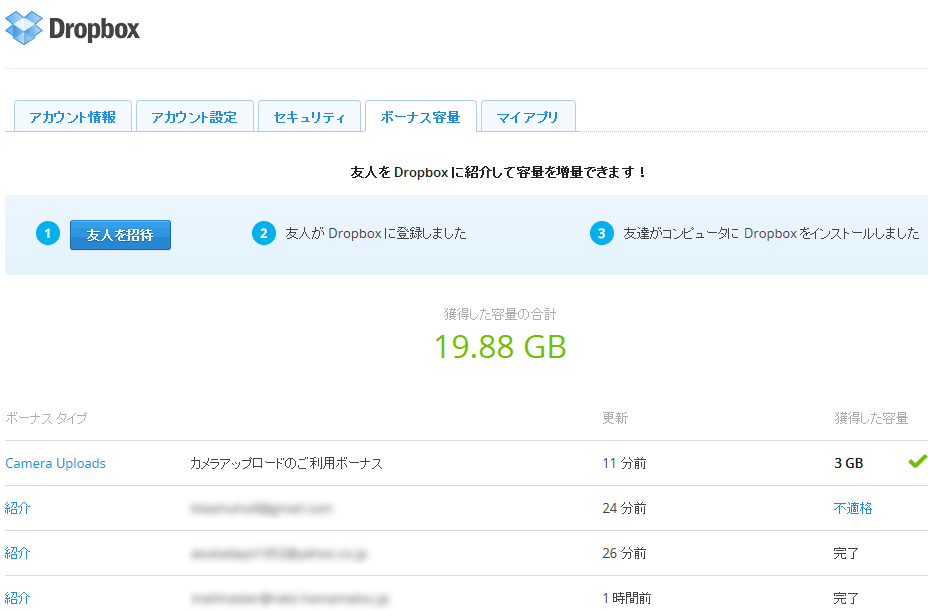The height and width of the screenshot is (610, 928).
Task: Select the ボーナス容量 tab
Action: [421, 117]
